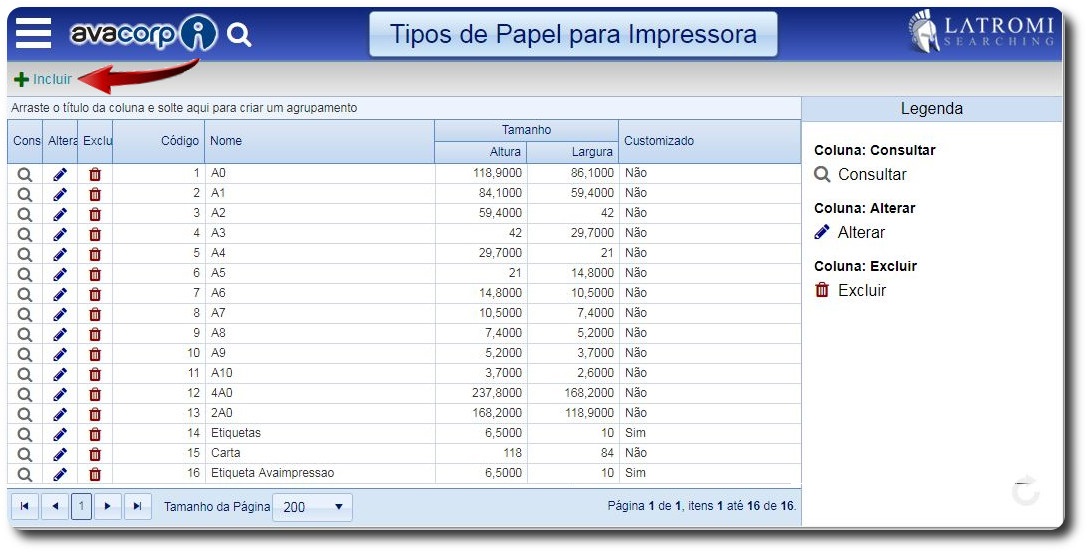The width and height of the screenshot is (1087, 553).
Task: Delete the Etiqueta Avaimpressao row
Action: pyautogui.click(x=95, y=475)
